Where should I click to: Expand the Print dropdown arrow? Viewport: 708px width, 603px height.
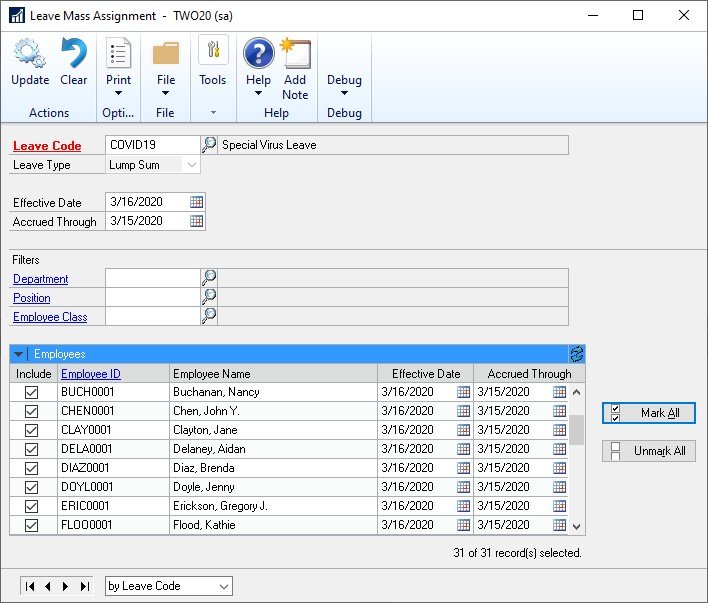click(x=118, y=93)
